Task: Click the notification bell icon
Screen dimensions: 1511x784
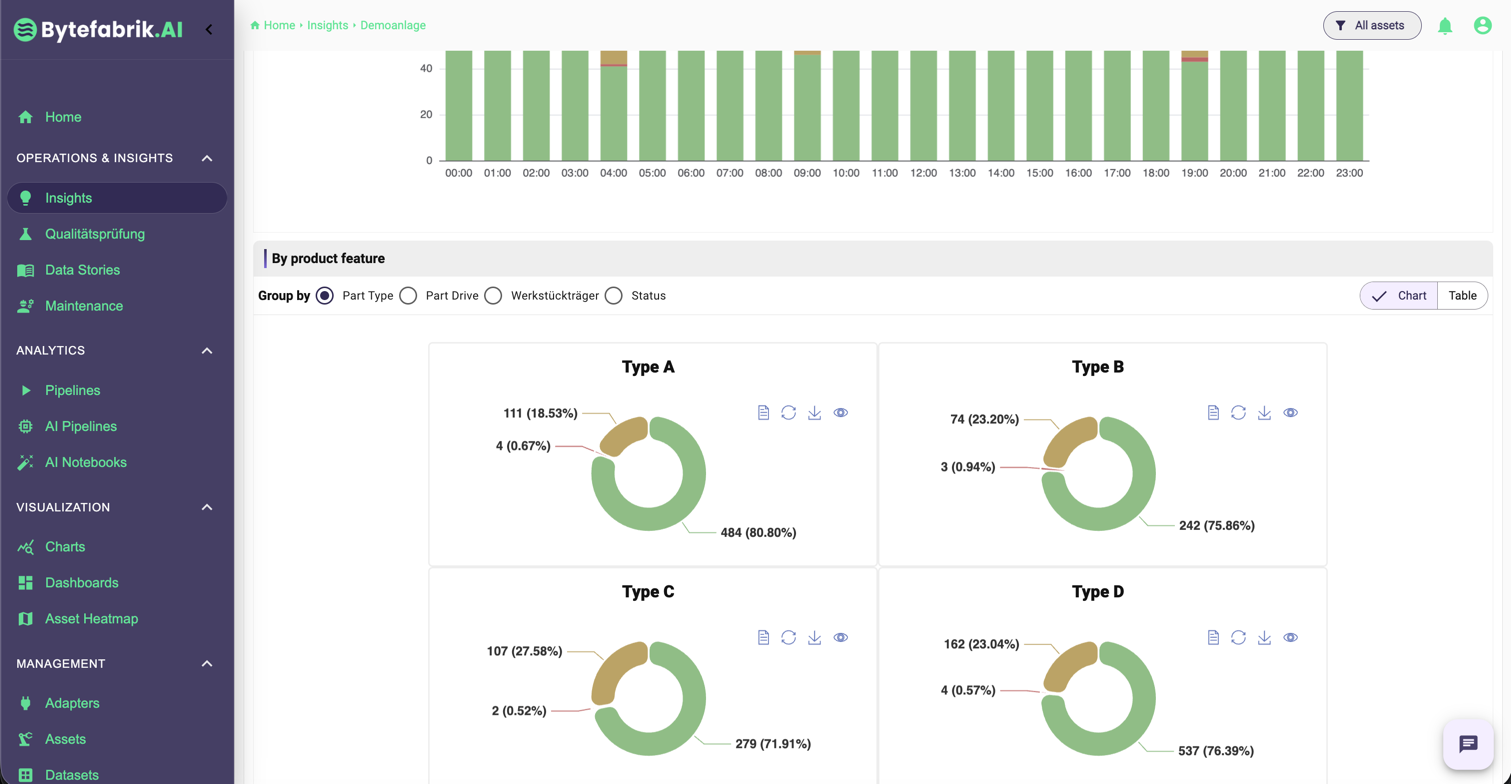Action: [x=1445, y=26]
